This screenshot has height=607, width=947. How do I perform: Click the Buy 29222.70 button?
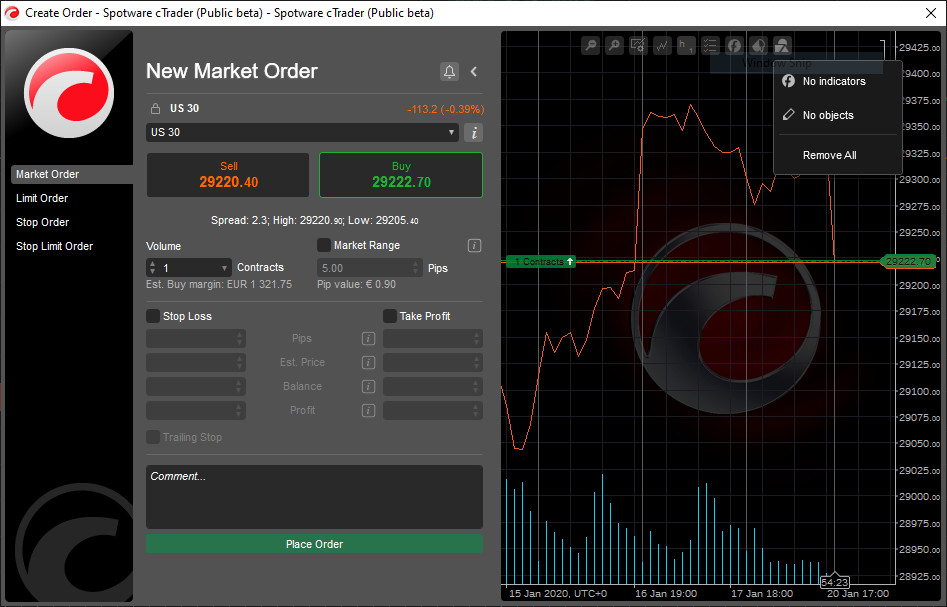(x=401, y=175)
